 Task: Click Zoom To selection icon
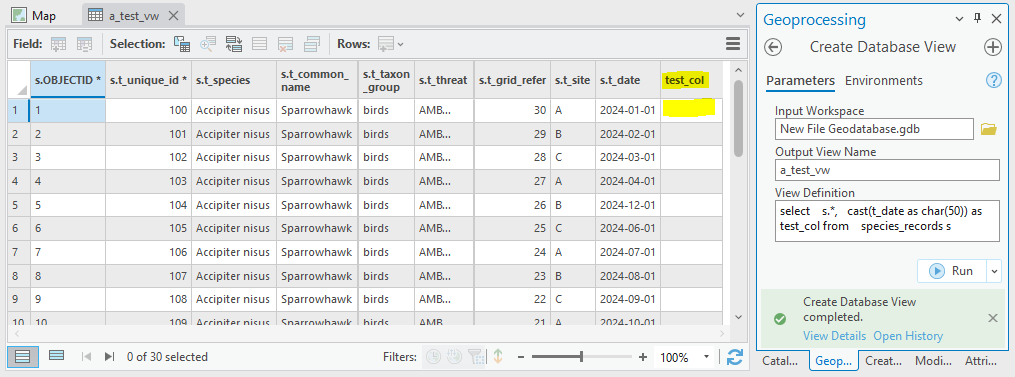208,44
